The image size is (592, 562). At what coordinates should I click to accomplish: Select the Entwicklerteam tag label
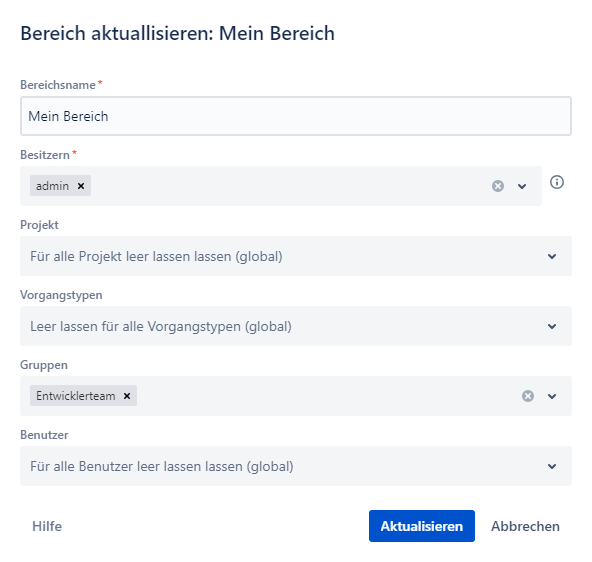(x=76, y=396)
